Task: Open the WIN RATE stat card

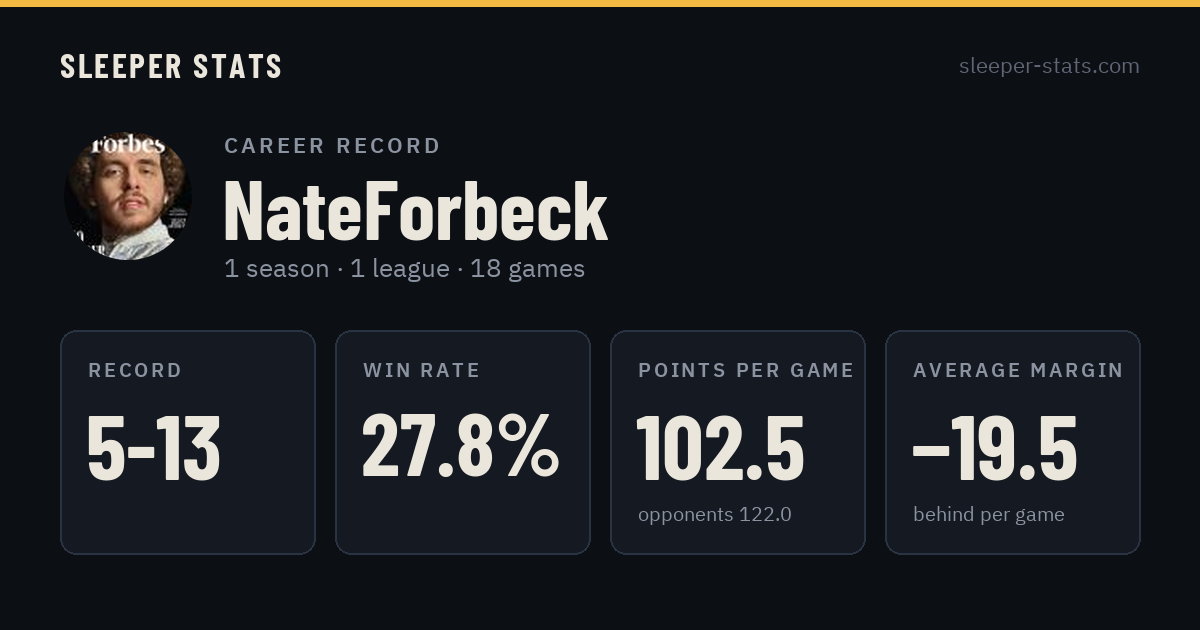Action: point(463,442)
